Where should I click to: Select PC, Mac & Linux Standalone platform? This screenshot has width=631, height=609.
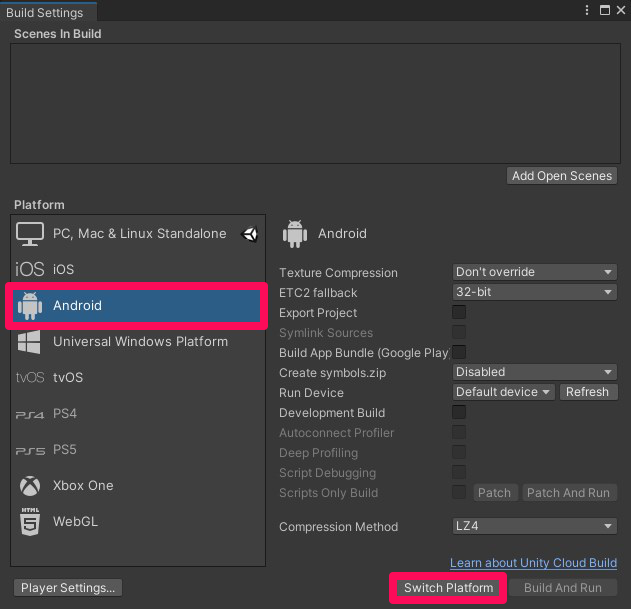tap(138, 234)
